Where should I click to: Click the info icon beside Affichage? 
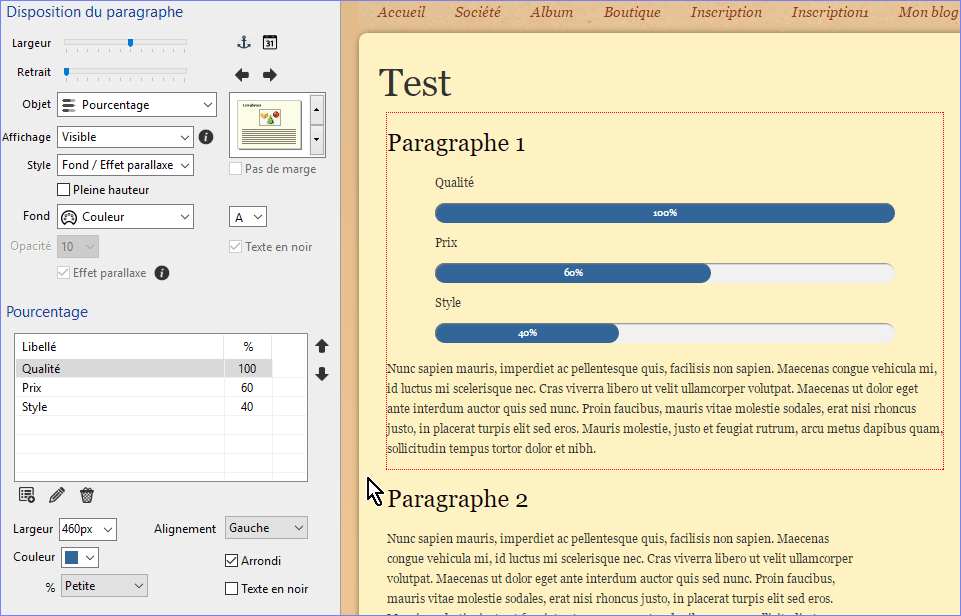point(206,137)
